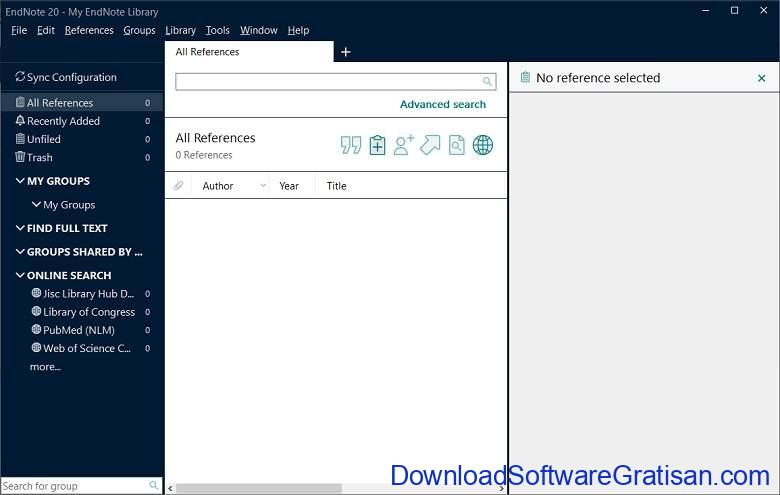
Task: Add a new tab with plus
Action: 346,52
